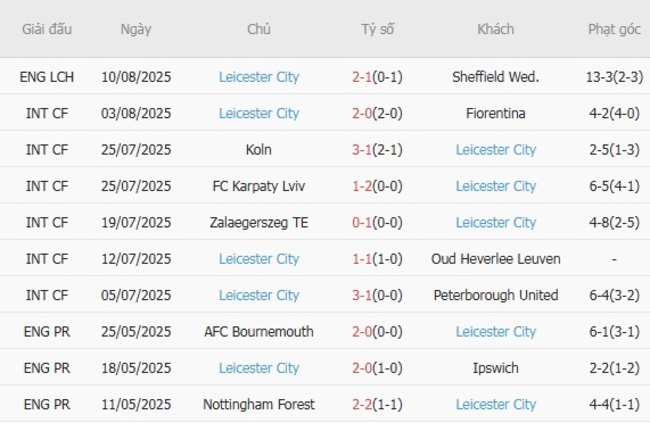The image size is (650, 423).
Task: Open the AFC Bournemouth team page
Action: 259,332
